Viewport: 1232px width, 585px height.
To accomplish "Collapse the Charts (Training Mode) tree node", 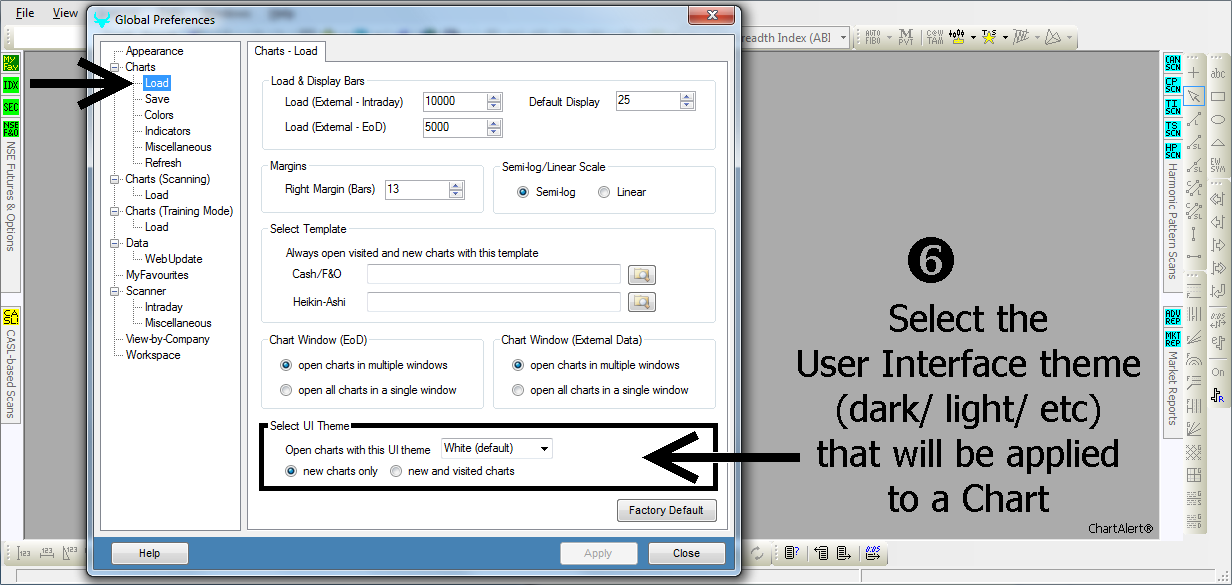I will pos(114,211).
